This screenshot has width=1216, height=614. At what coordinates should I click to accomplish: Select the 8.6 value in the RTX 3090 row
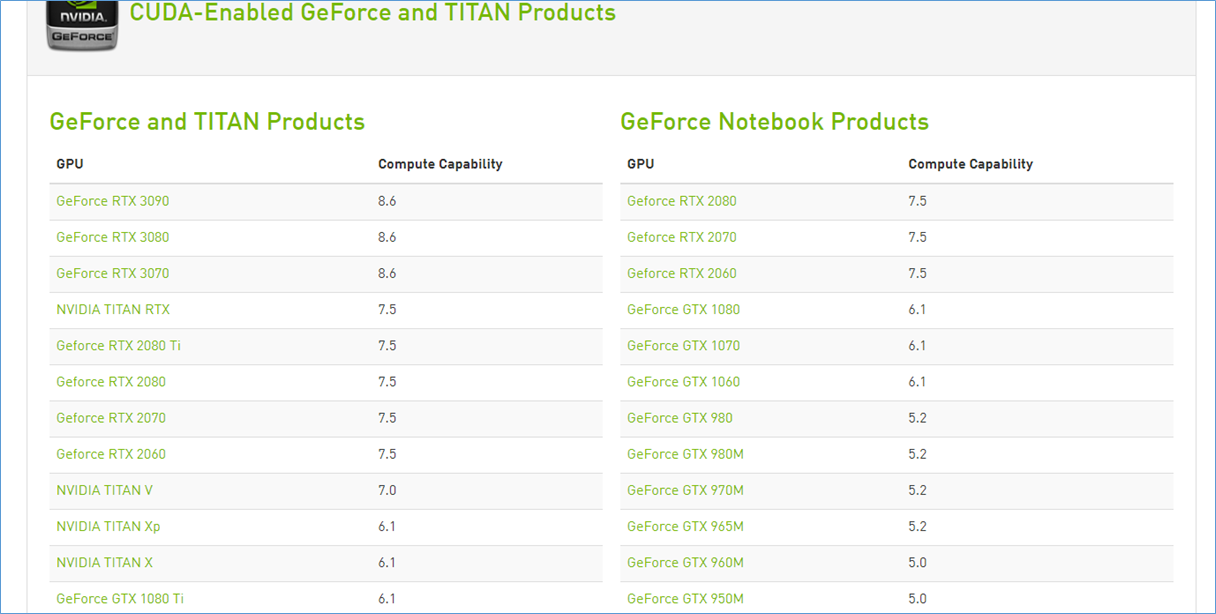coord(387,201)
